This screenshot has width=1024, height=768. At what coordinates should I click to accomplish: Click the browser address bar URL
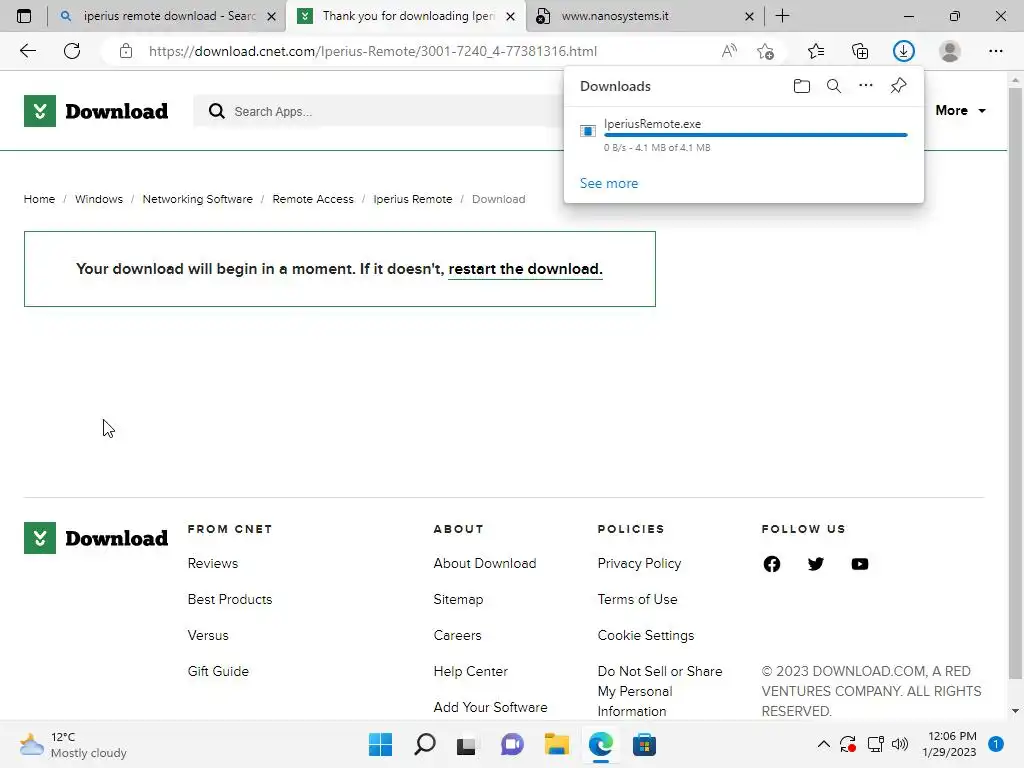(x=372, y=51)
